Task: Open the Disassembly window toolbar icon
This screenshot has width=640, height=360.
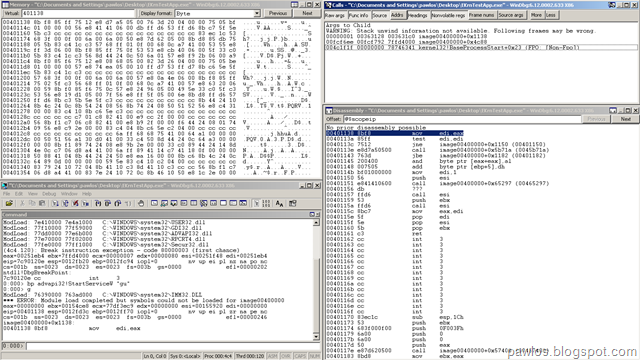Action: (x=213, y=203)
